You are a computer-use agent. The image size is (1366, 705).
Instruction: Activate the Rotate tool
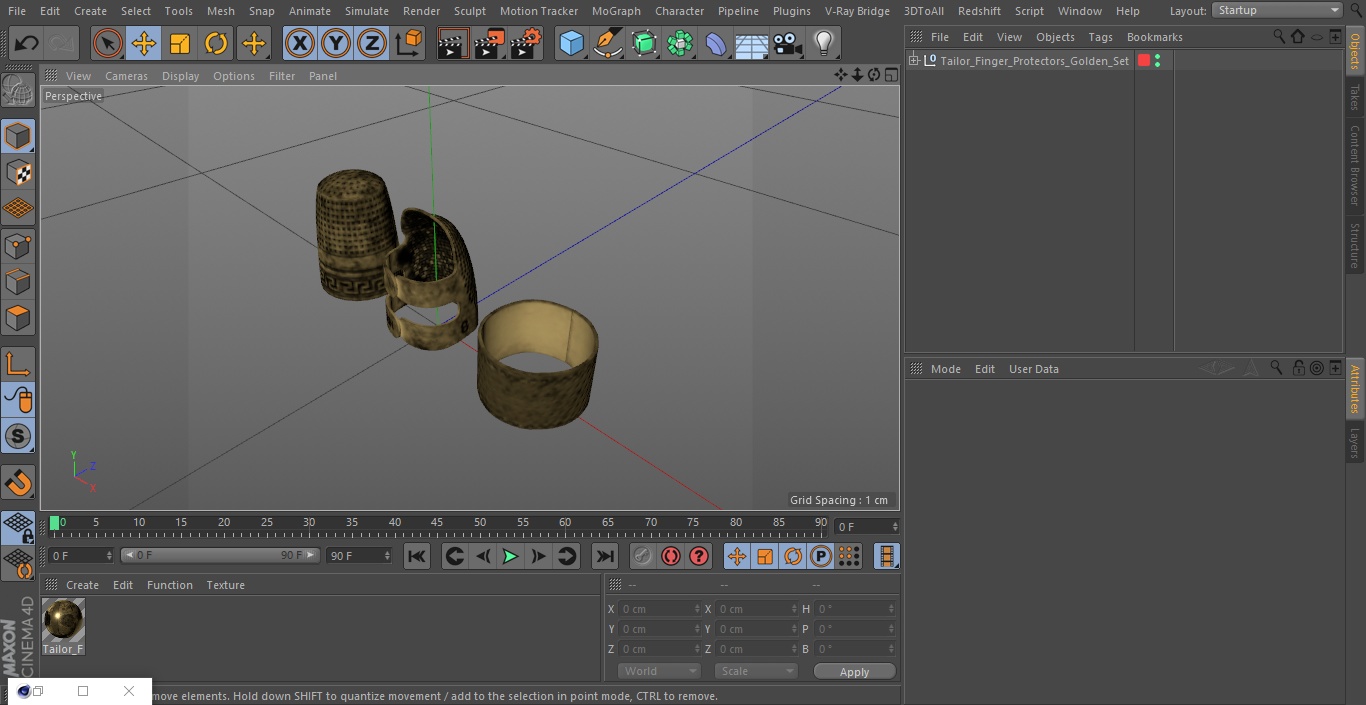pyautogui.click(x=216, y=43)
